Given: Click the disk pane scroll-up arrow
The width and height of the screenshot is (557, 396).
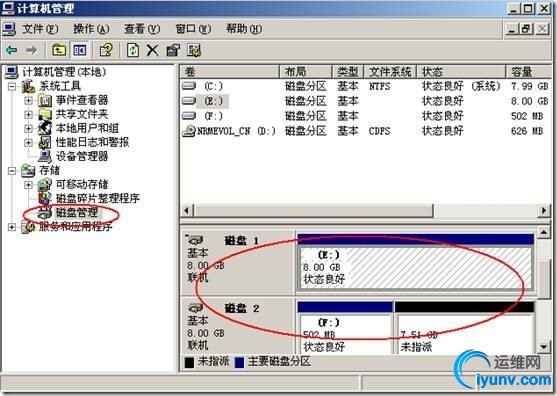Looking at the screenshot, I should [544, 233].
